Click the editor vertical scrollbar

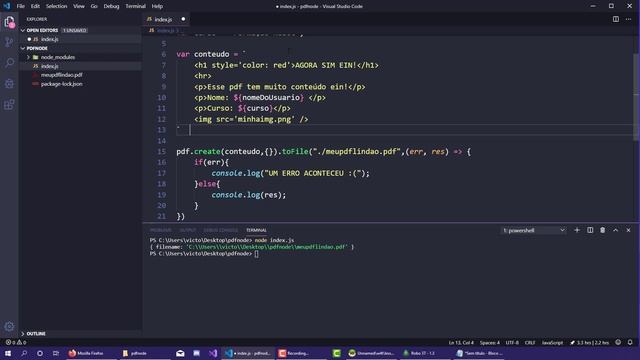636,97
